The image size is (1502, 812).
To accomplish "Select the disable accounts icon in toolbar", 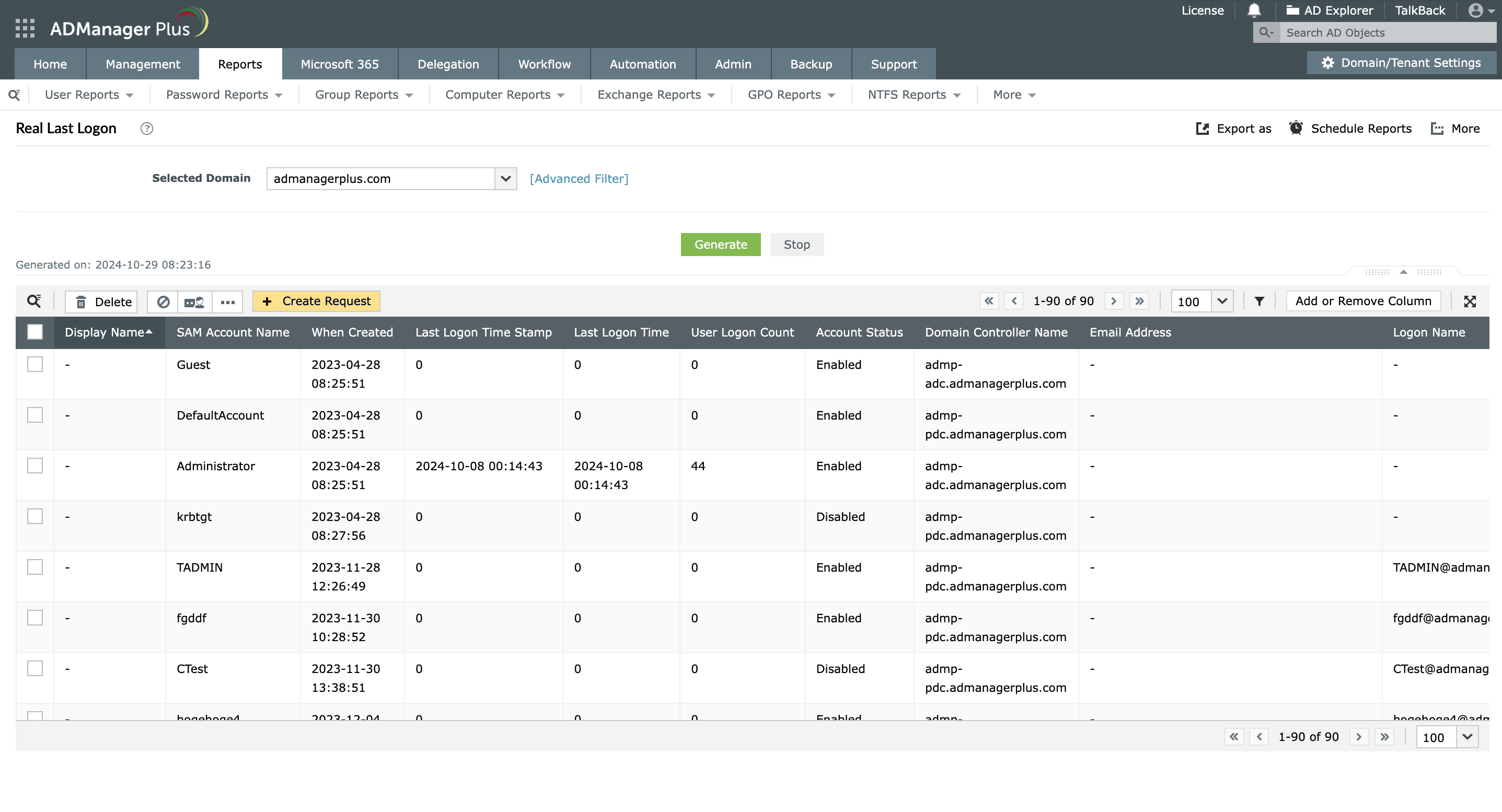I will [163, 301].
